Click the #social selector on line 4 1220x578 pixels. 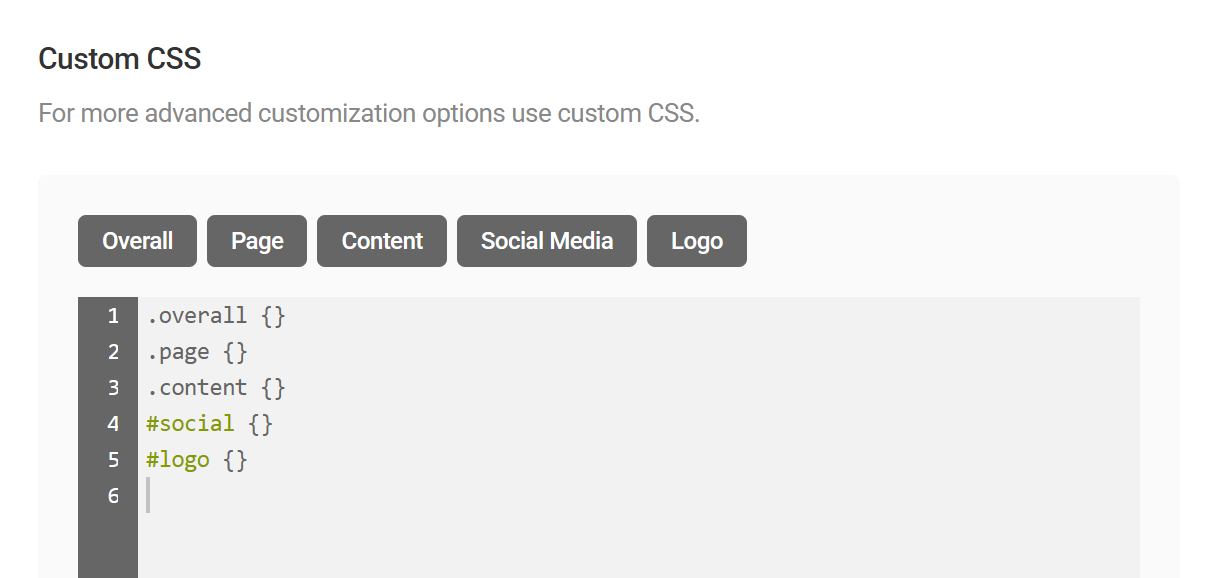[189, 423]
